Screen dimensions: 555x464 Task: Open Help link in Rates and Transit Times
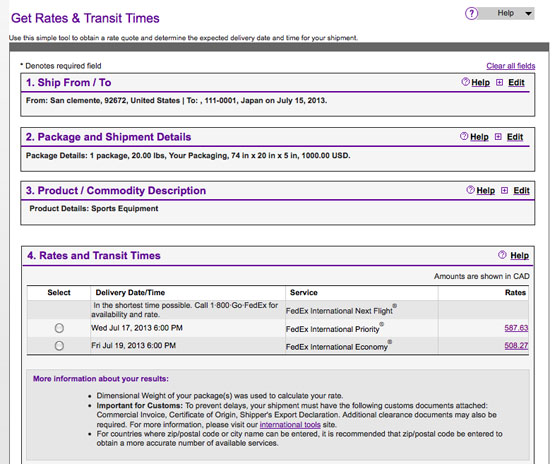tap(520, 256)
